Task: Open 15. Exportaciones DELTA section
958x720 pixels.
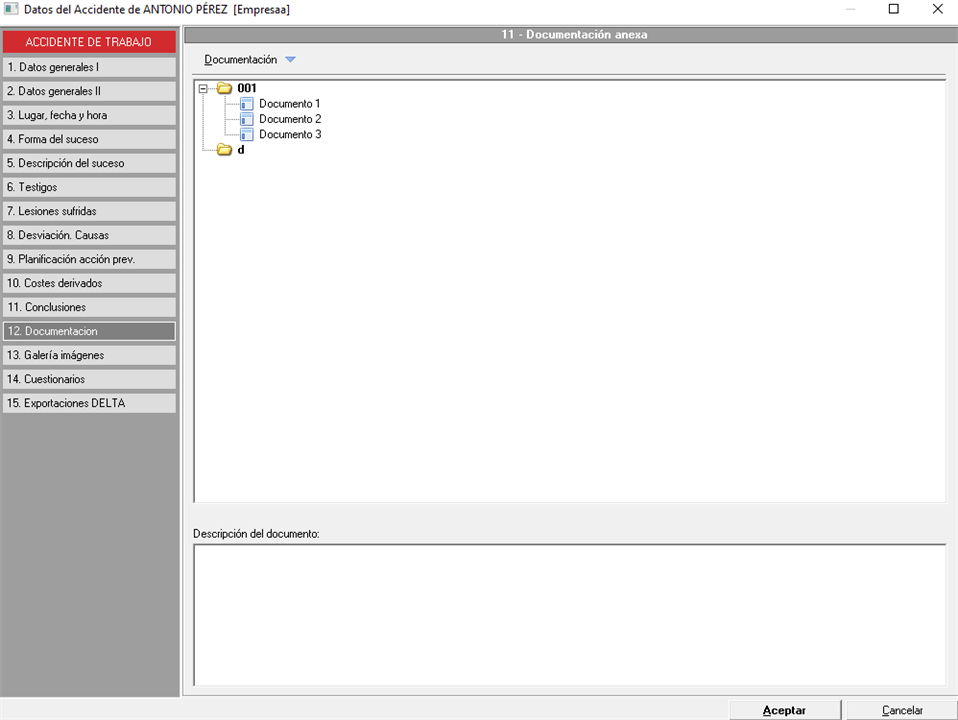Action: [89, 403]
